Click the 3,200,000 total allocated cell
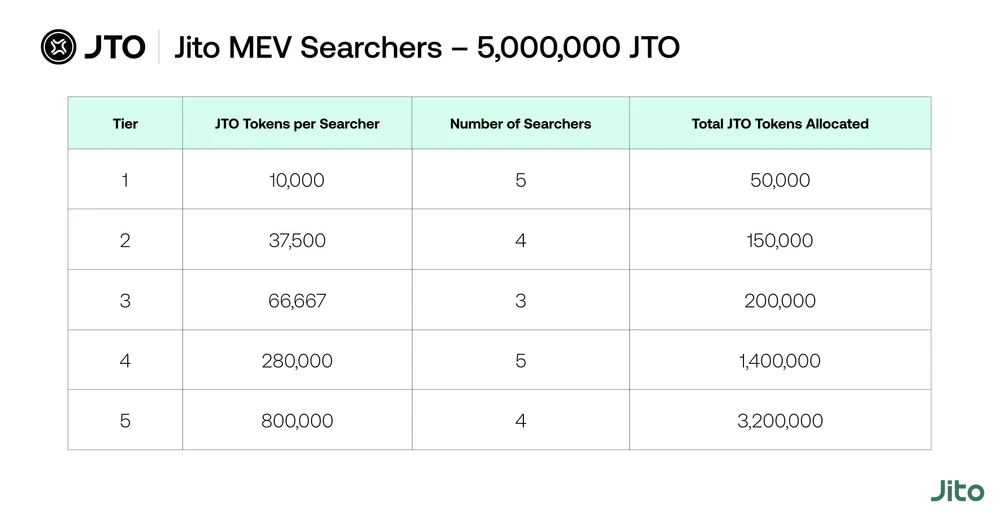 point(780,421)
